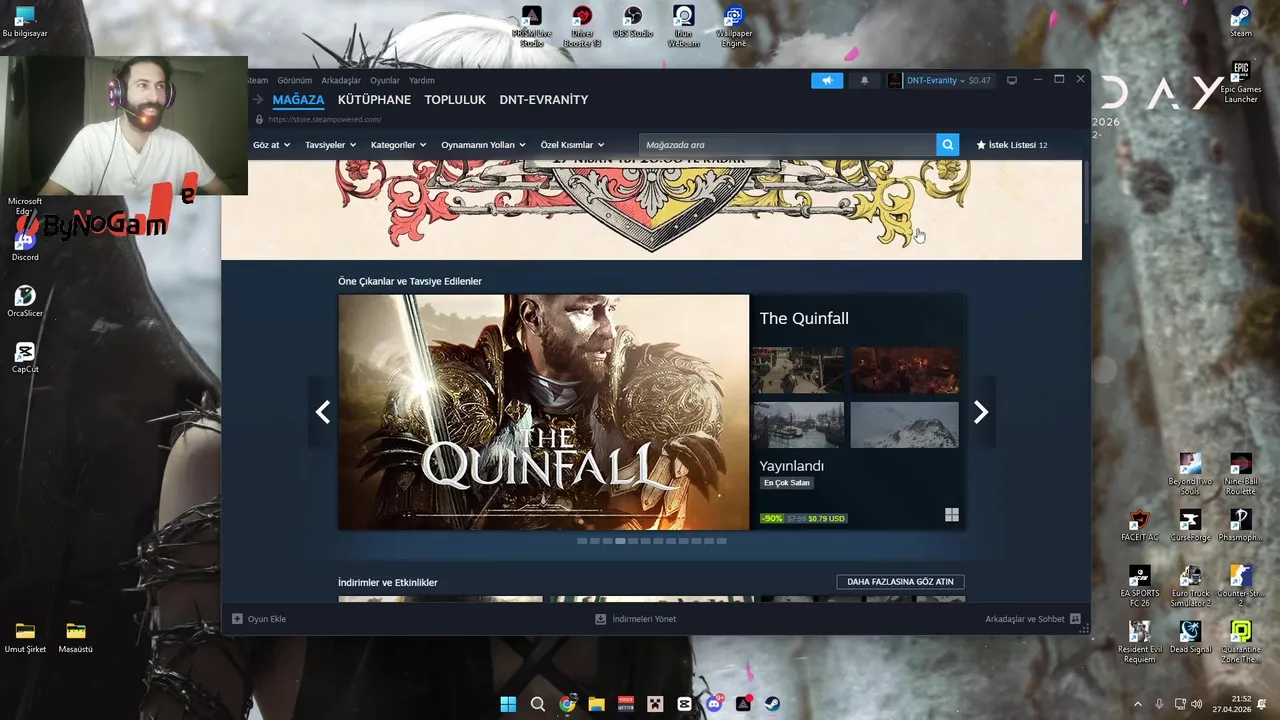Click the store search magnifier button
Screen dimensions: 1280x720
pyautogui.click(x=947, y=145)
